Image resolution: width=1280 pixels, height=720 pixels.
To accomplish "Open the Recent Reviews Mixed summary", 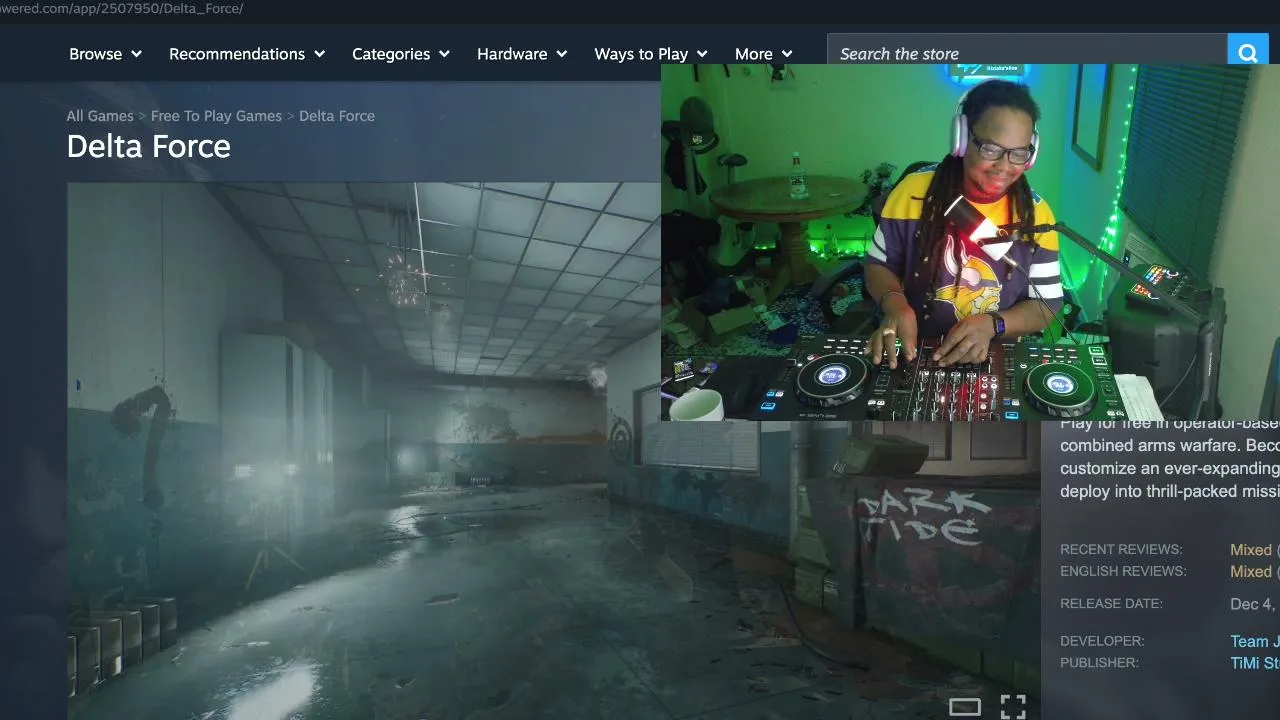I will click(x=1254, y=550).
